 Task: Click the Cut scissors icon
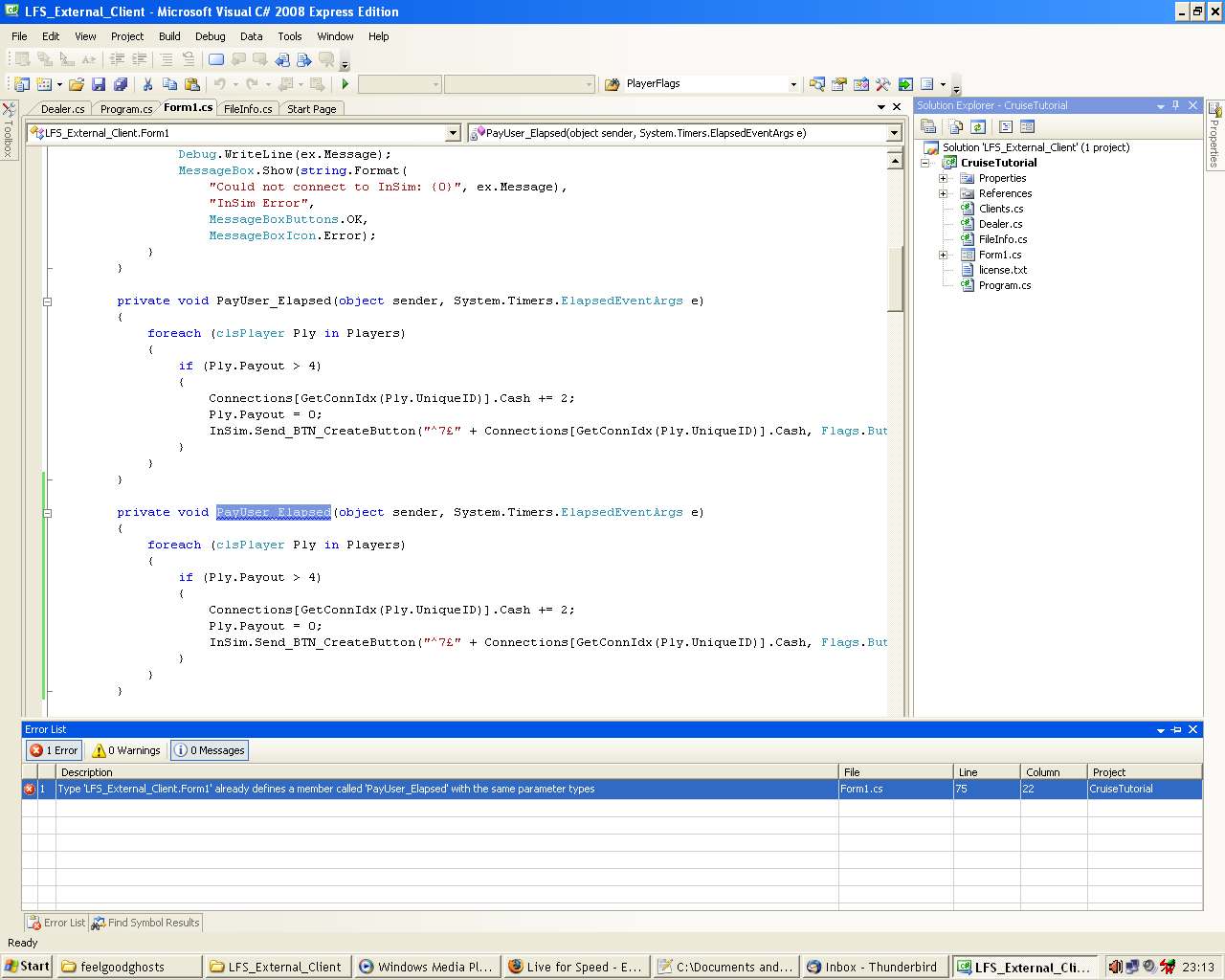[147, 84]
